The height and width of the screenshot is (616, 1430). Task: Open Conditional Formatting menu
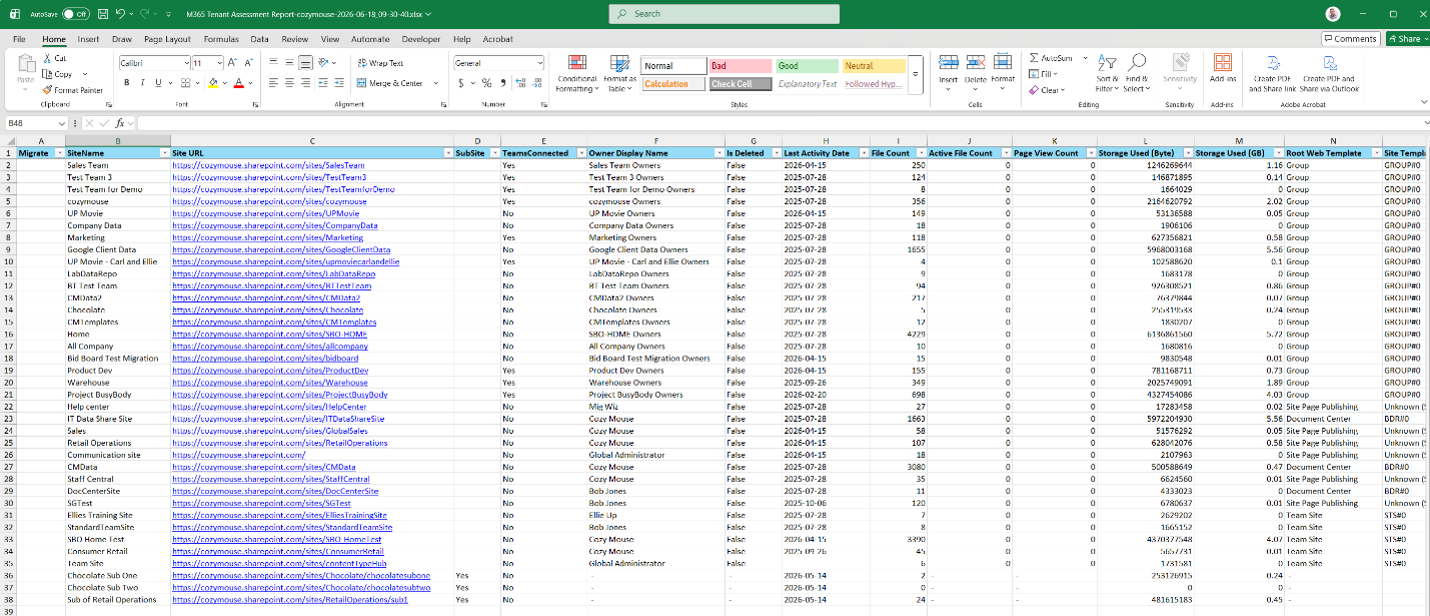click(577, 73)
